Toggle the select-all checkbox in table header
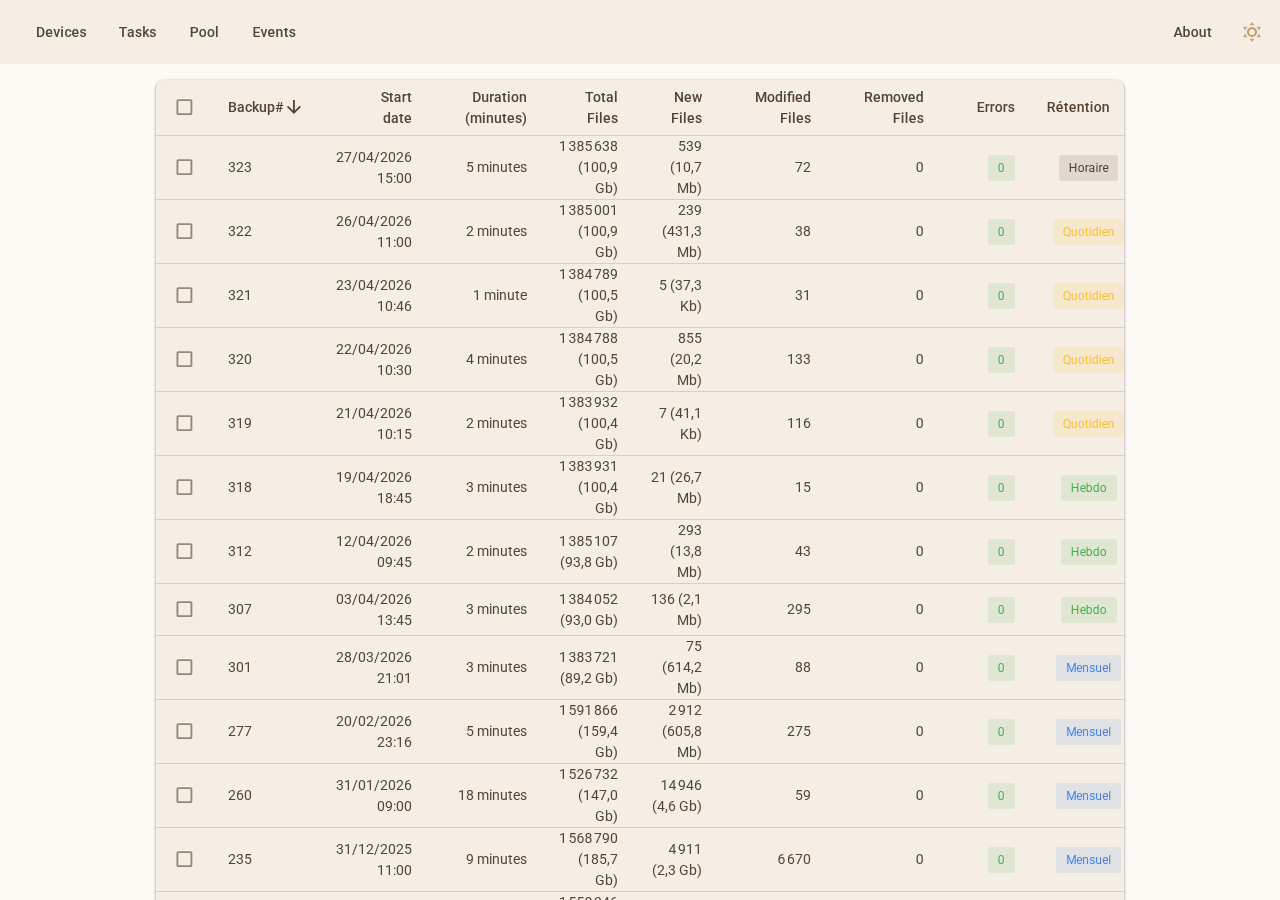Viewport: 1280px width, 900px height. point(184,107)
